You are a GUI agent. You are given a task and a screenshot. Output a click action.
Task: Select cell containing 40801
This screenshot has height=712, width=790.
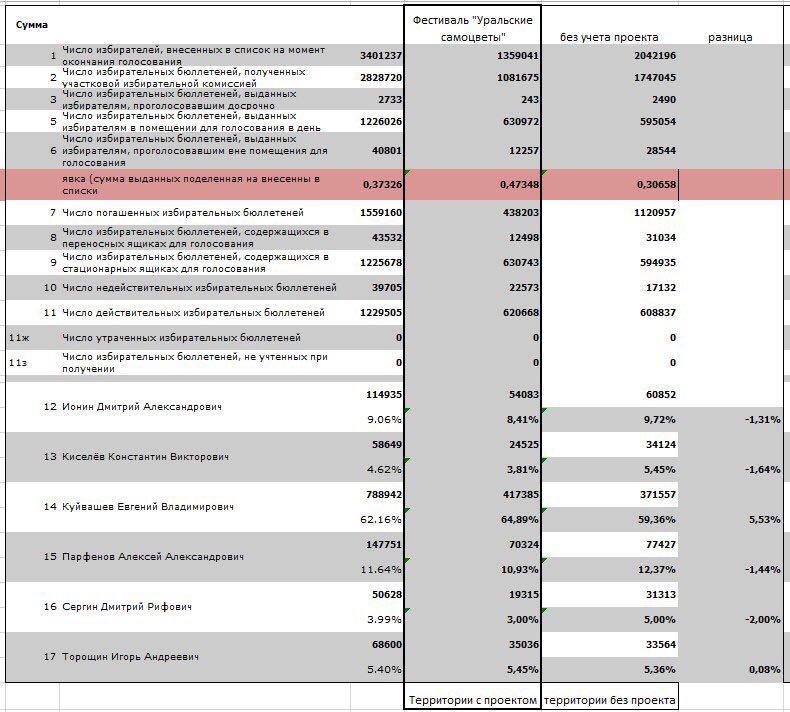pos(387,150)
